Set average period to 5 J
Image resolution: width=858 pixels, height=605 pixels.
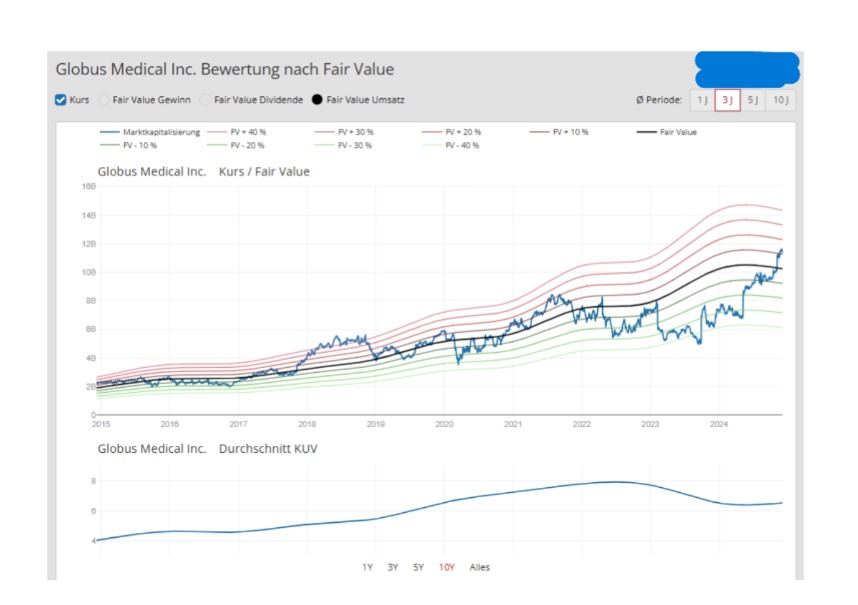[x=753, y=100]
